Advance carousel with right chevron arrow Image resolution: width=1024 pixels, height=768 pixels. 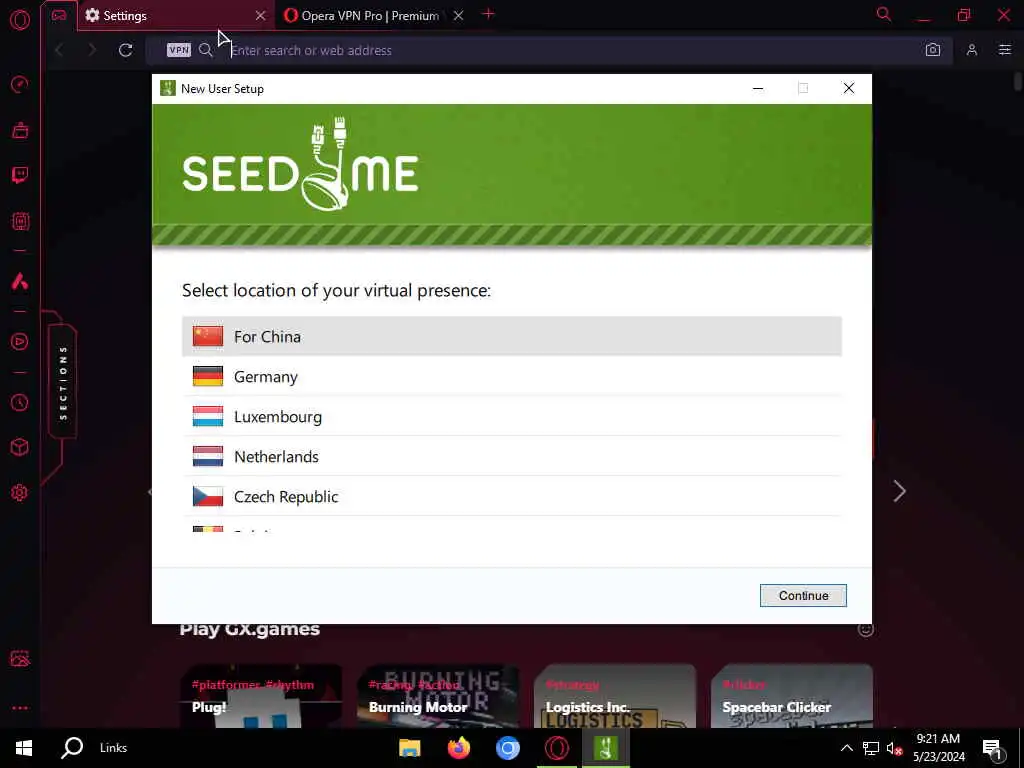[899, 491]
